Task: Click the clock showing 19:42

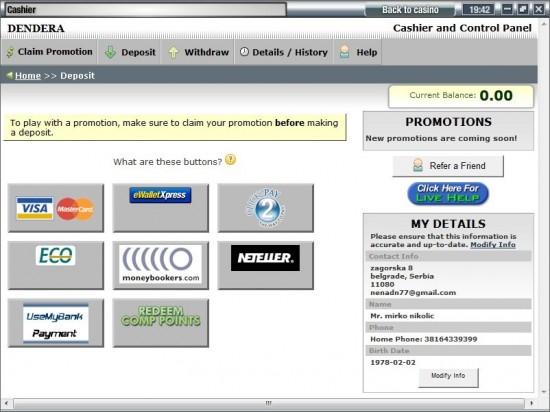Action: point(479,9)
